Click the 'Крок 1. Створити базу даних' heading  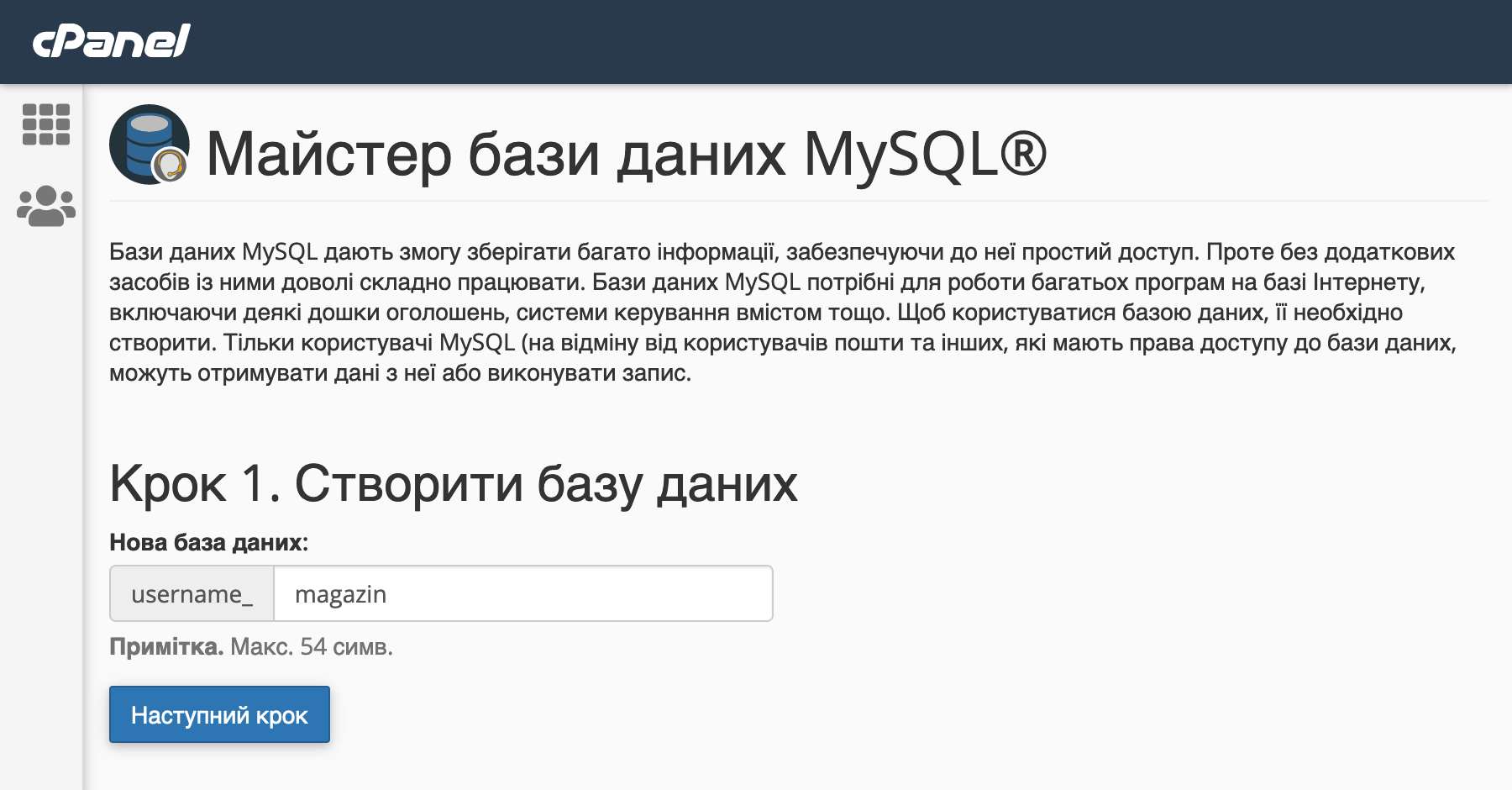454,484
